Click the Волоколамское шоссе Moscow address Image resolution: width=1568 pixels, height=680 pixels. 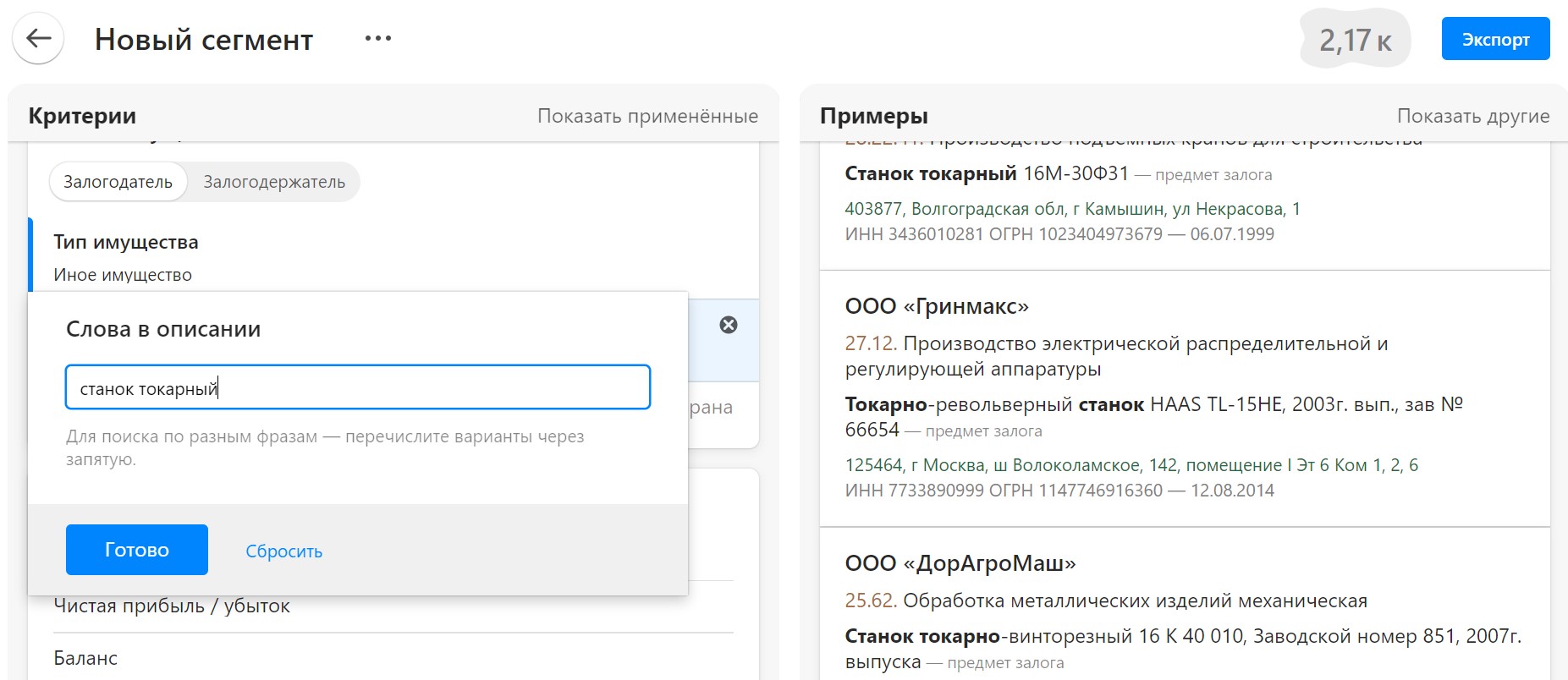pos(1131,465)
